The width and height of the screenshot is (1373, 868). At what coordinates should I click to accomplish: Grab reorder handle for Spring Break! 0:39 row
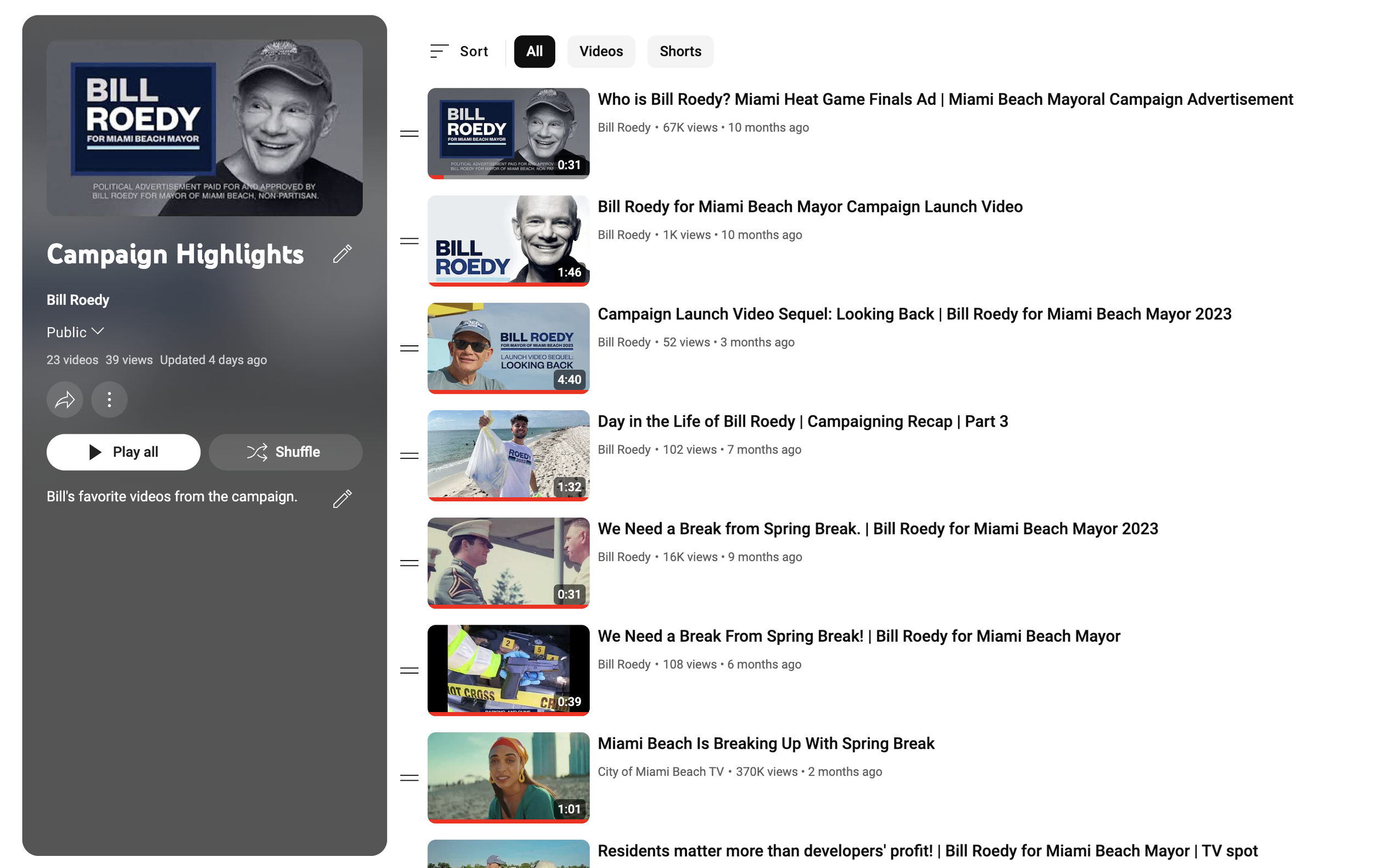[409, 670]
